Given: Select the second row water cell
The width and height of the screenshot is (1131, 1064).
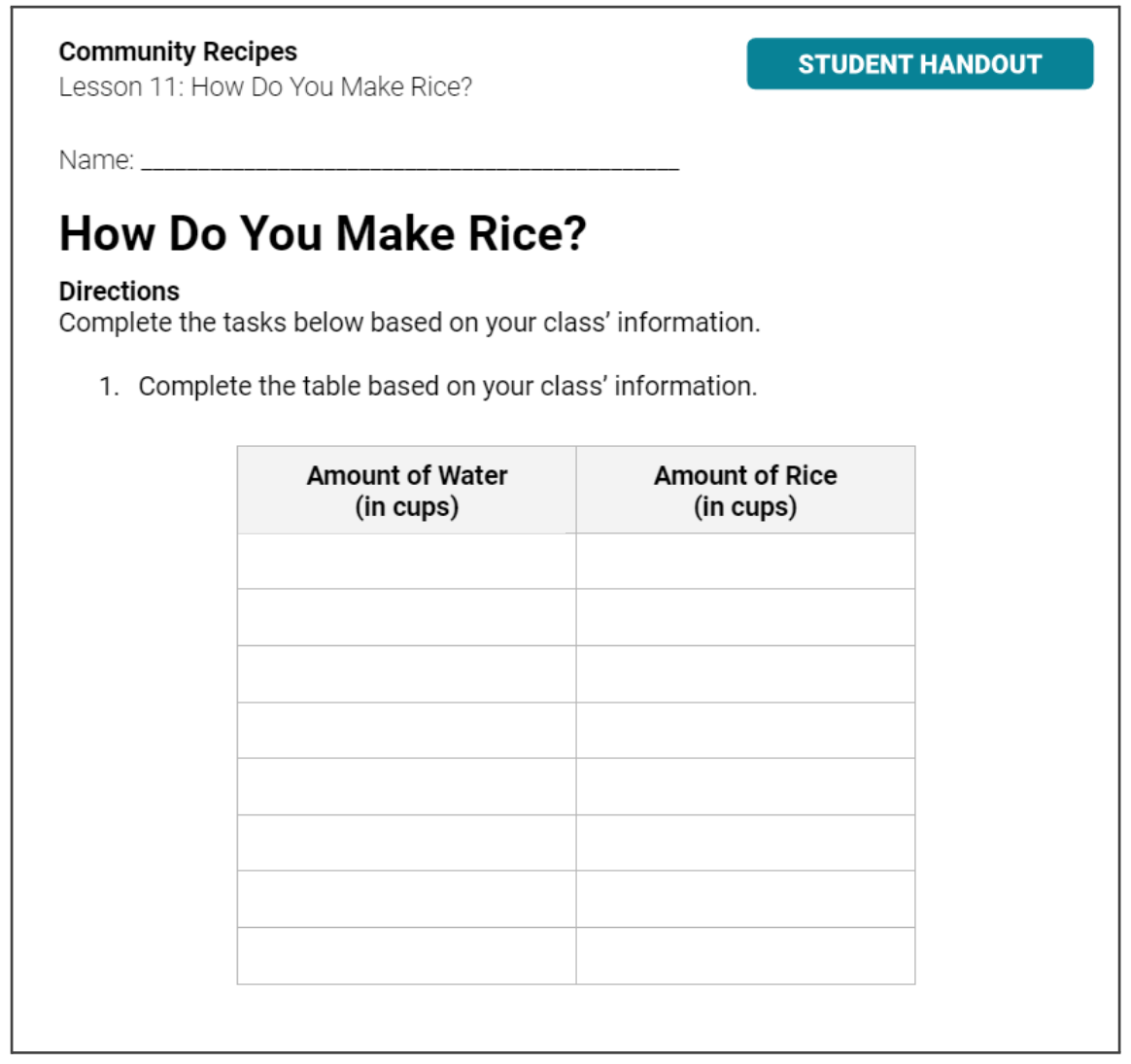Looking at the screenshot, I should click(x=407, y=617).
